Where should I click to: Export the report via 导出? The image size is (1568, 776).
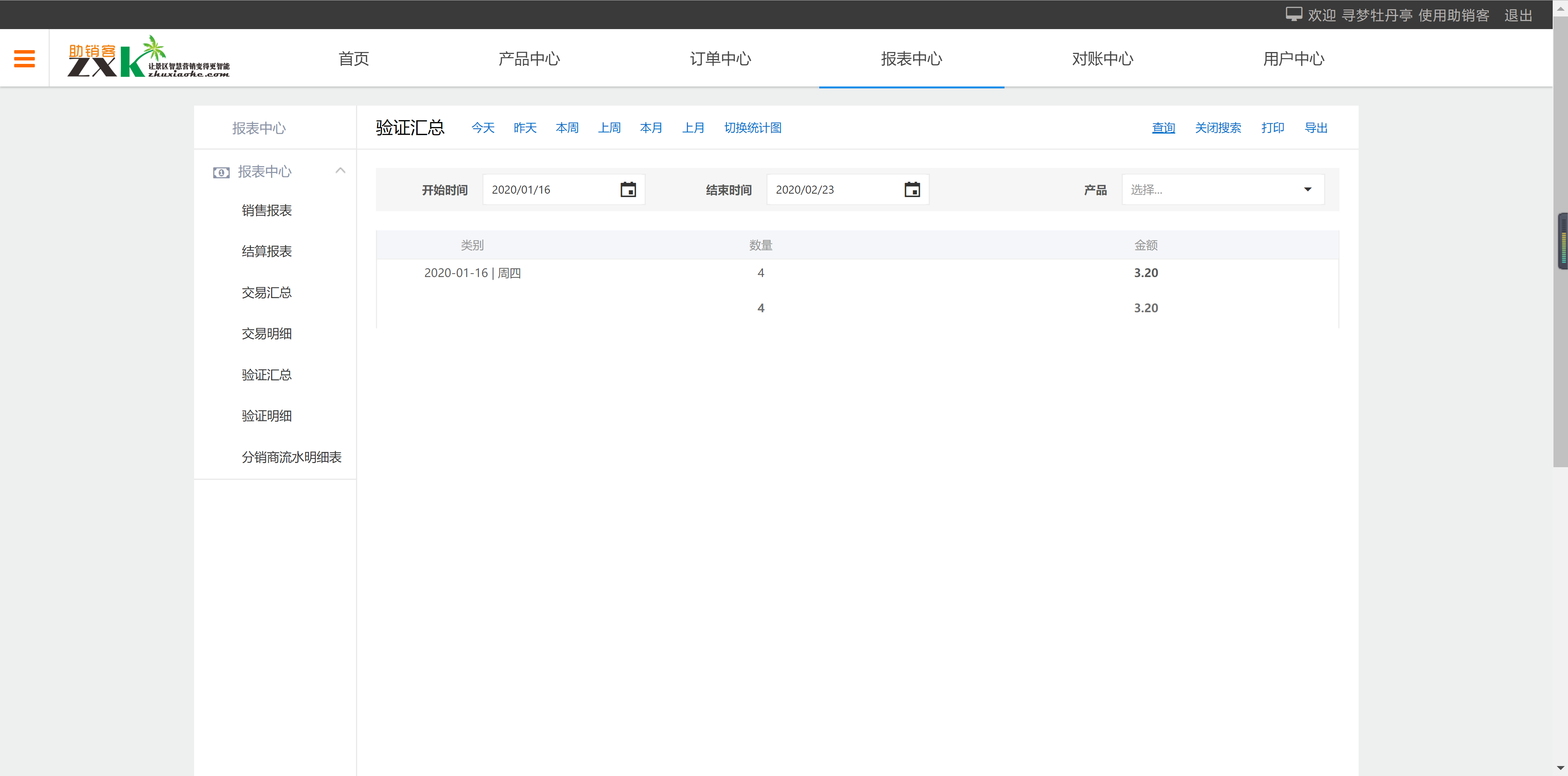coord(1316,128)
